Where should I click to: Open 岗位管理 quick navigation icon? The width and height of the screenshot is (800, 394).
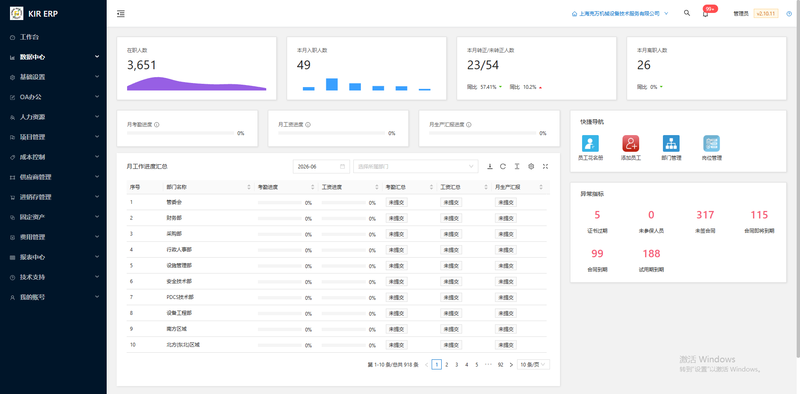click(x=711, y=143)
